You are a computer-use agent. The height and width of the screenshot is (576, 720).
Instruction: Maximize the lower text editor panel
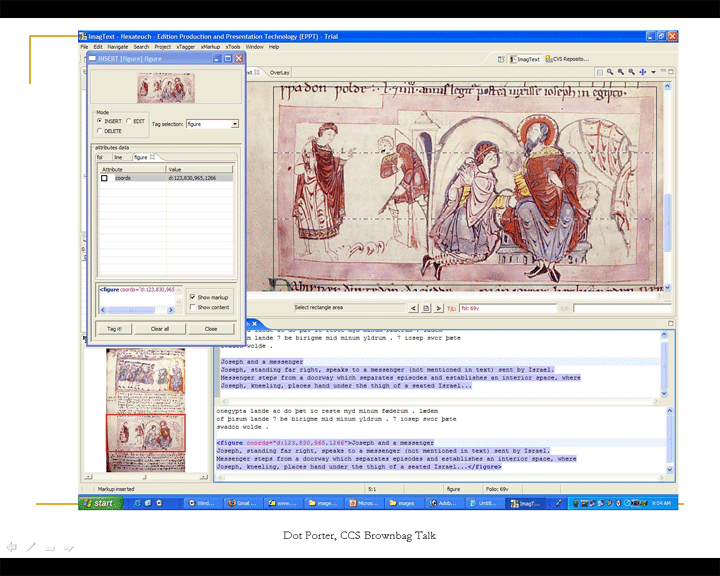tap(671, 323)
